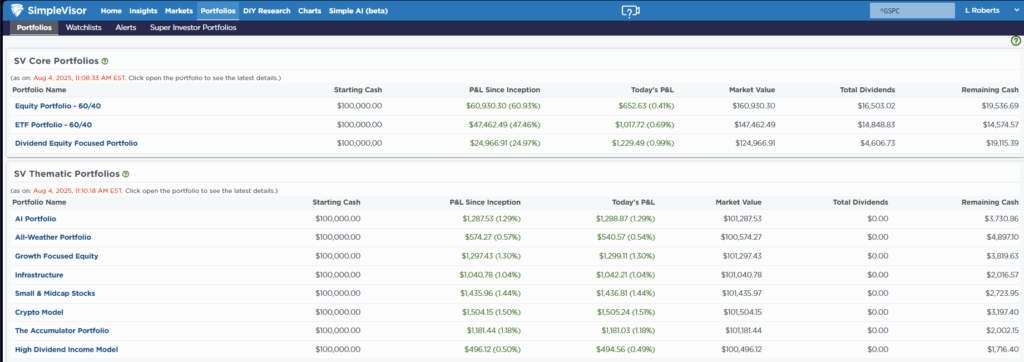Open the Home menu
Screen dimensions: 1024x362
click(x=111, y=11)
